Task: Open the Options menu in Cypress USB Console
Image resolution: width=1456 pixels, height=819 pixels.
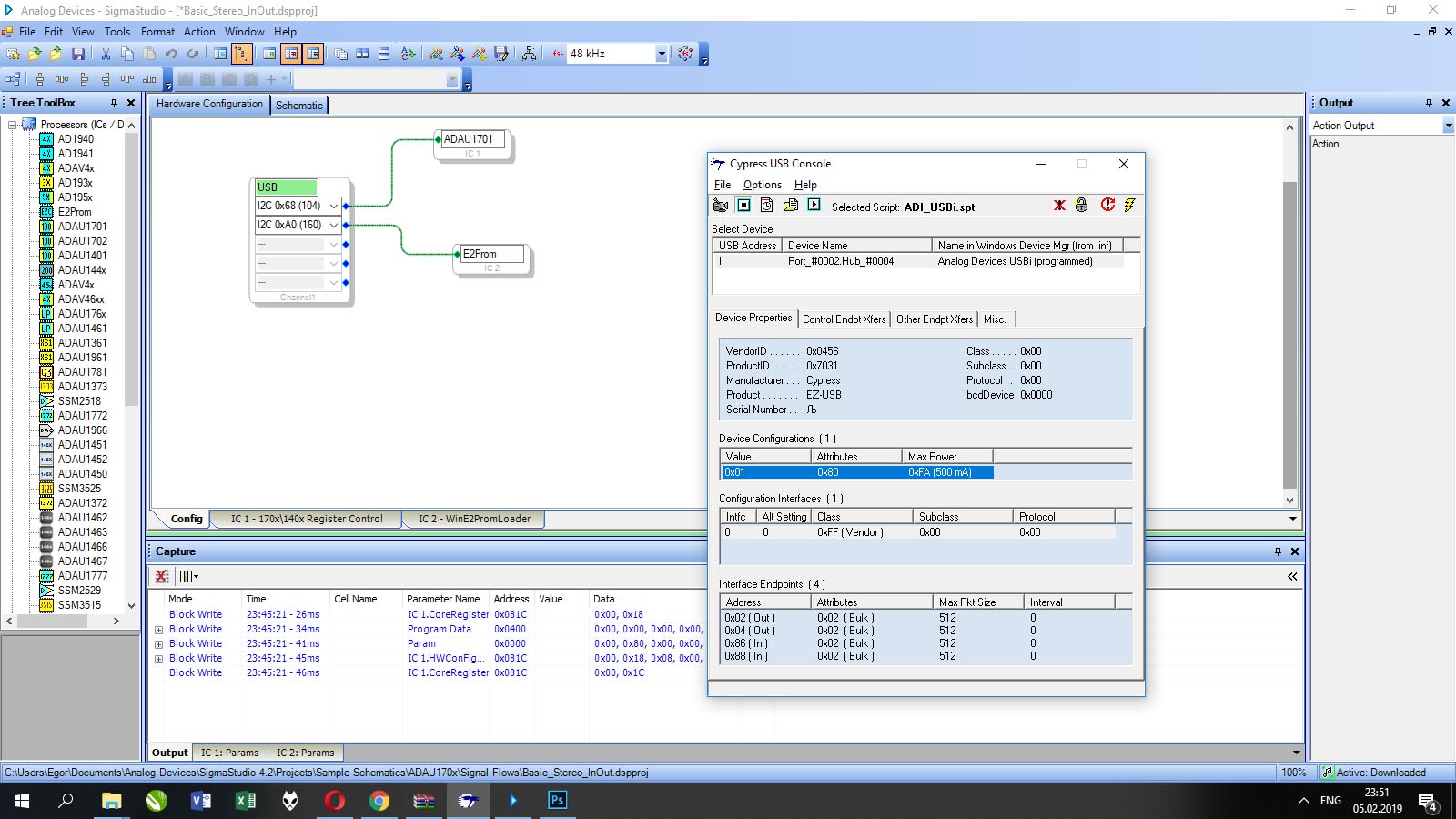Action: [x=762, y=185]
